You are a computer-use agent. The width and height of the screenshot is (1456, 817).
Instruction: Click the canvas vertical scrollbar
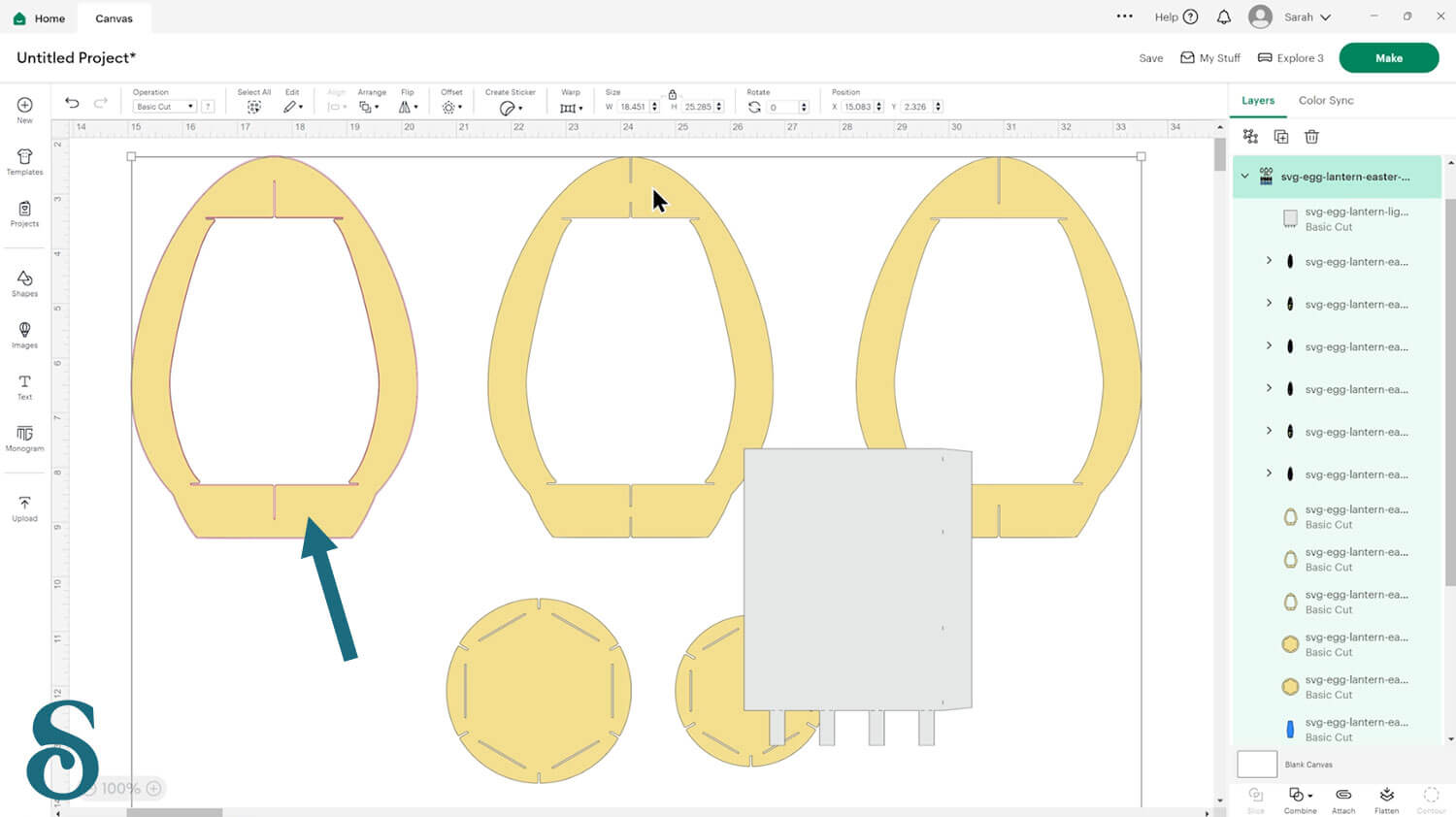[x=1219, y=155]
